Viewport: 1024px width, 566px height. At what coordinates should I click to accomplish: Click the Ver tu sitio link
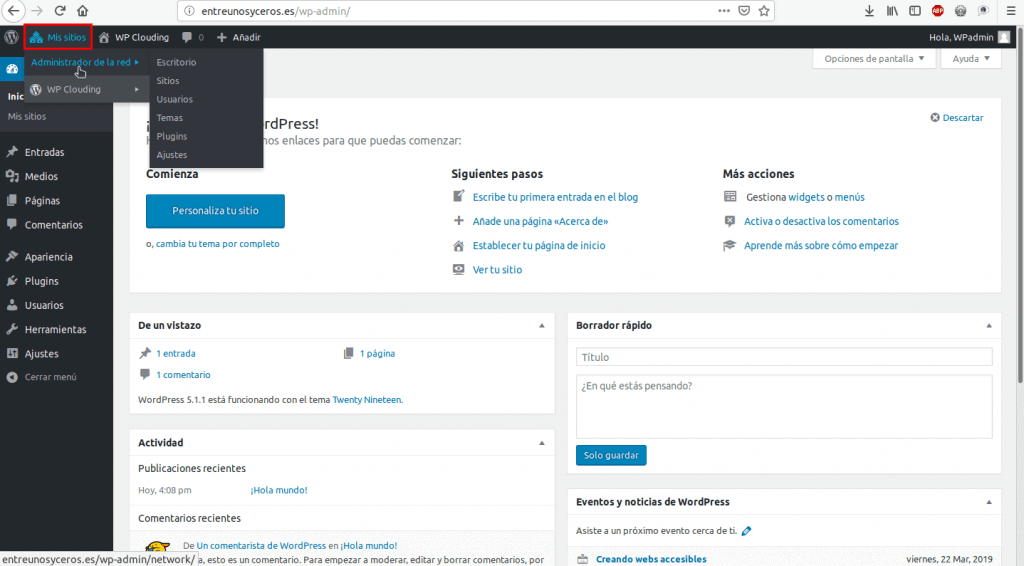pos(497,270)
